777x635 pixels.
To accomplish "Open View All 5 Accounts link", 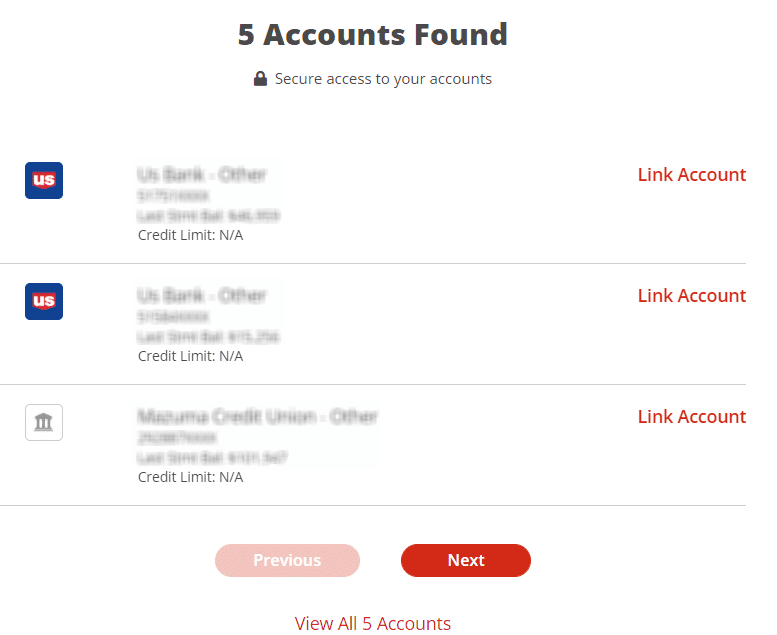I will 373,624.
